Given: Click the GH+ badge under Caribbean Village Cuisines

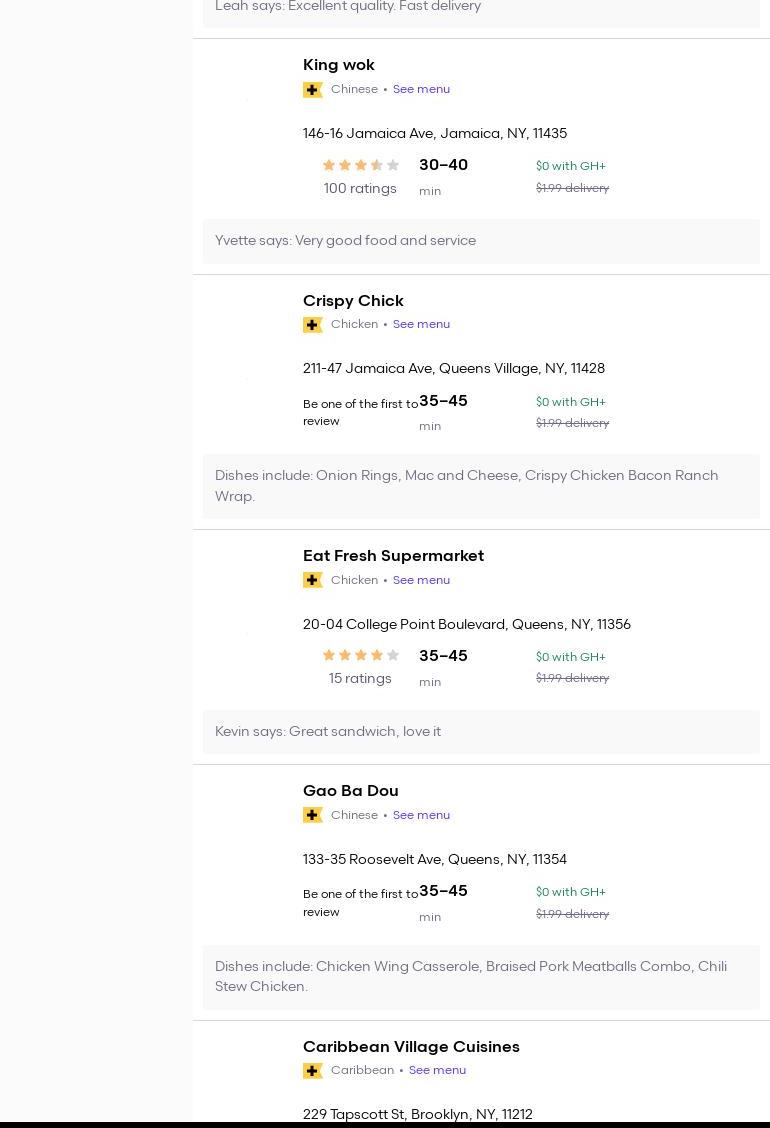Looking at the screenshot, I should [x=312, y=1071].
